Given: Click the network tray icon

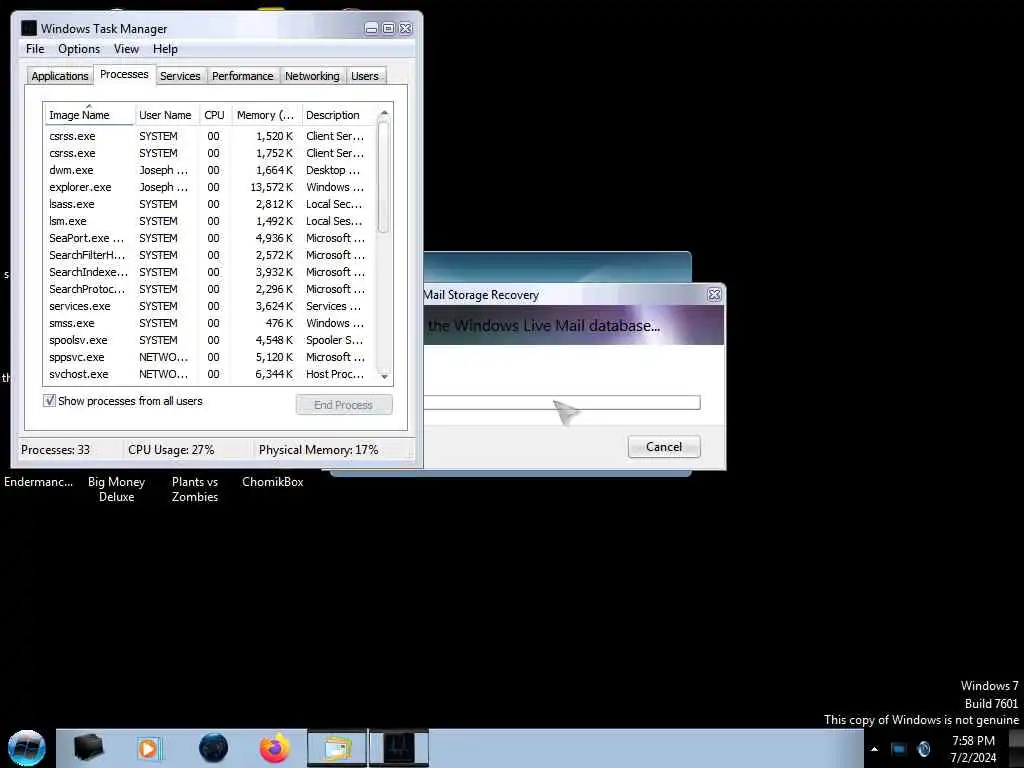Looking at the screenshot, I should pyautogui.click(x=899, y=749).
